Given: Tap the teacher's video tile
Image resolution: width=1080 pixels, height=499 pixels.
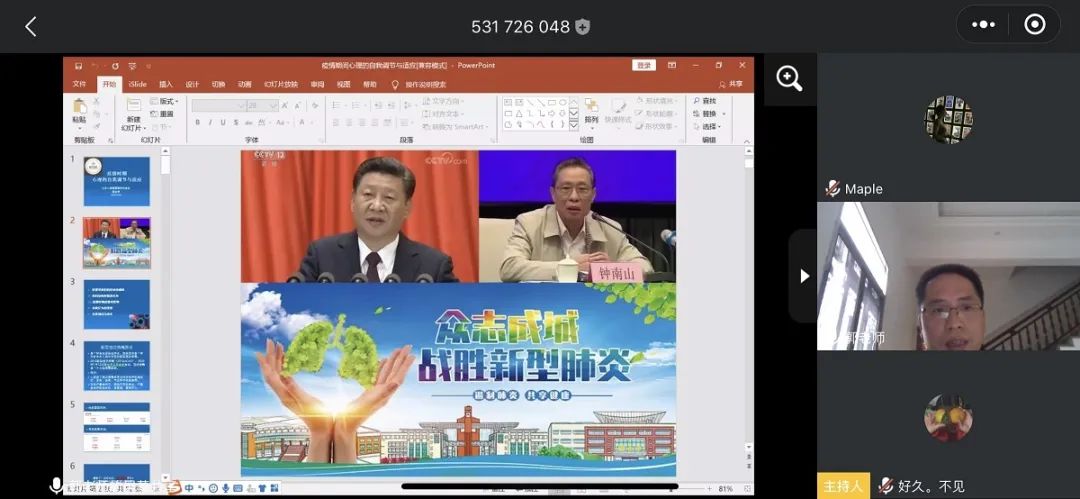Looking at the screenshot, I should click(948, 276).
